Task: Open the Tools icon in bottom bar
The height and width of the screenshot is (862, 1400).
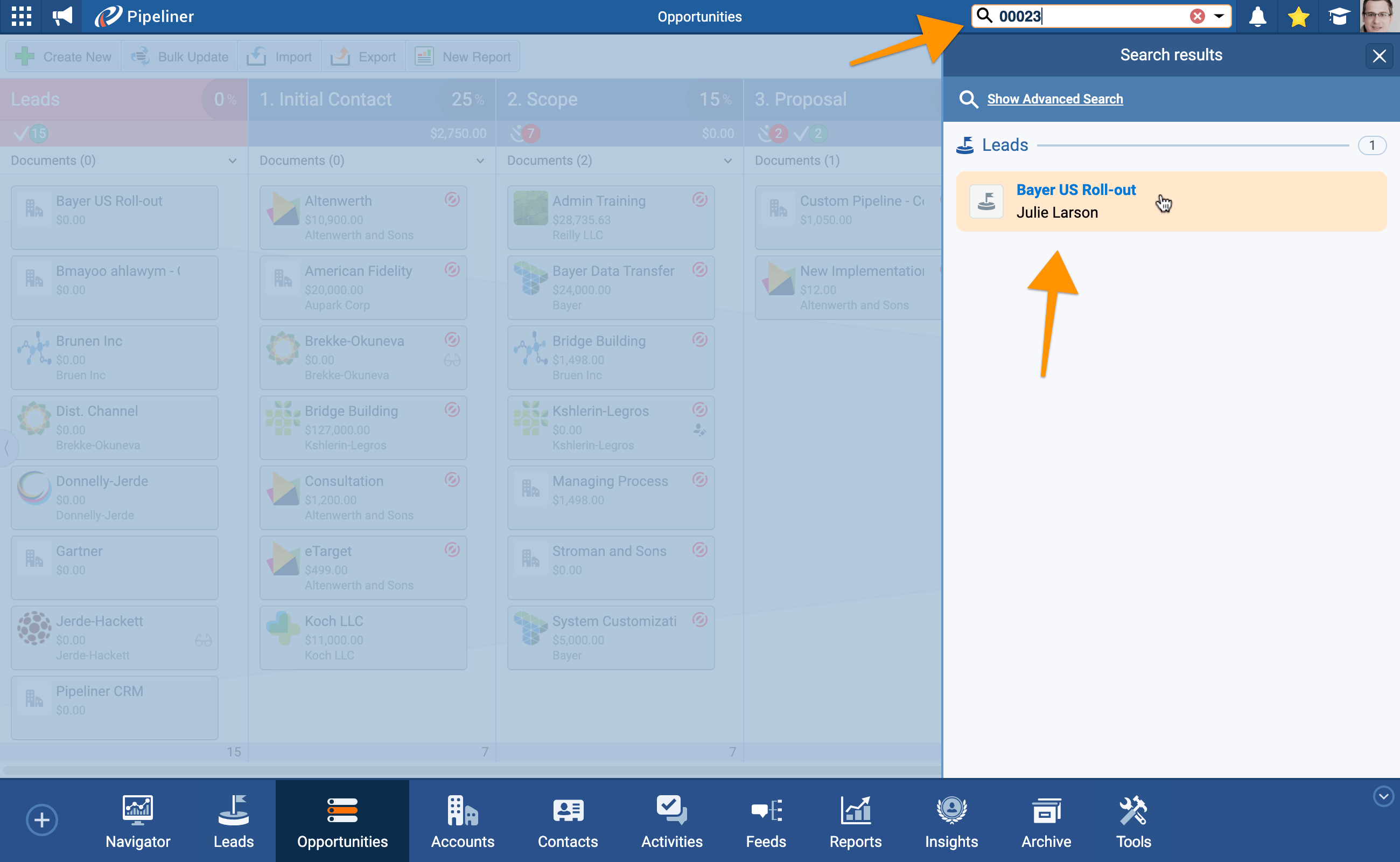Action: click(1133, 821)
